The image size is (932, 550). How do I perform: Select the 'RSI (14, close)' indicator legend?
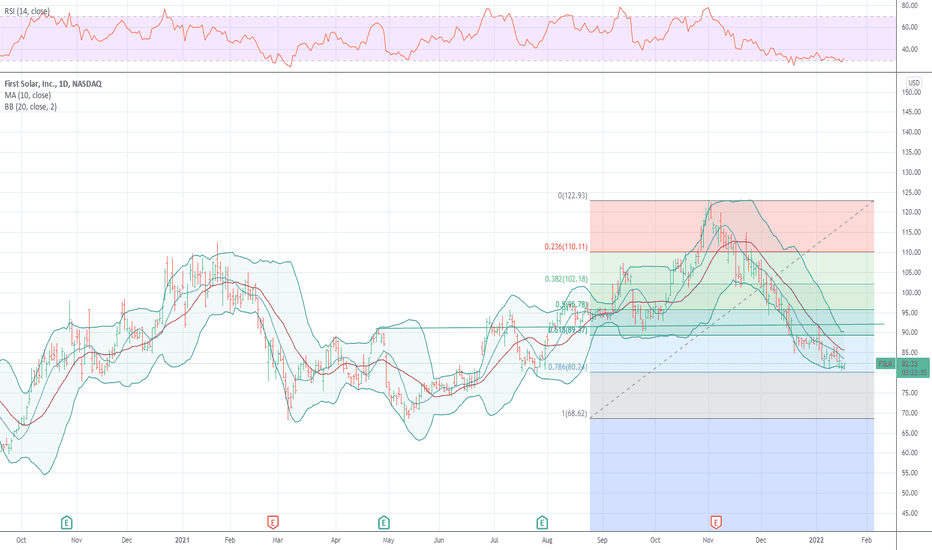(x=27, y=11)
